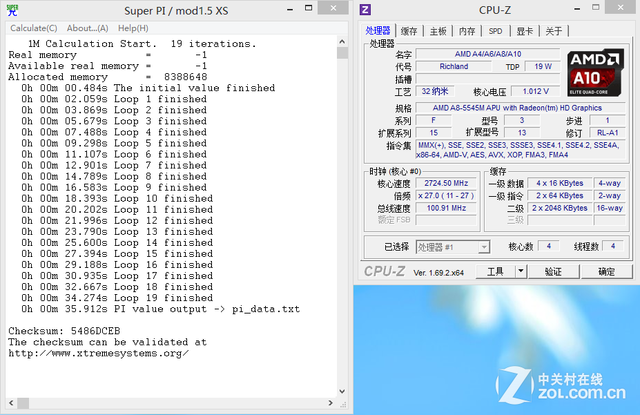The width and height of the screenshot is (640, 415).
Task: Click the AMD A4/A6/A8/A10 name field
Action: pos(488,54)
